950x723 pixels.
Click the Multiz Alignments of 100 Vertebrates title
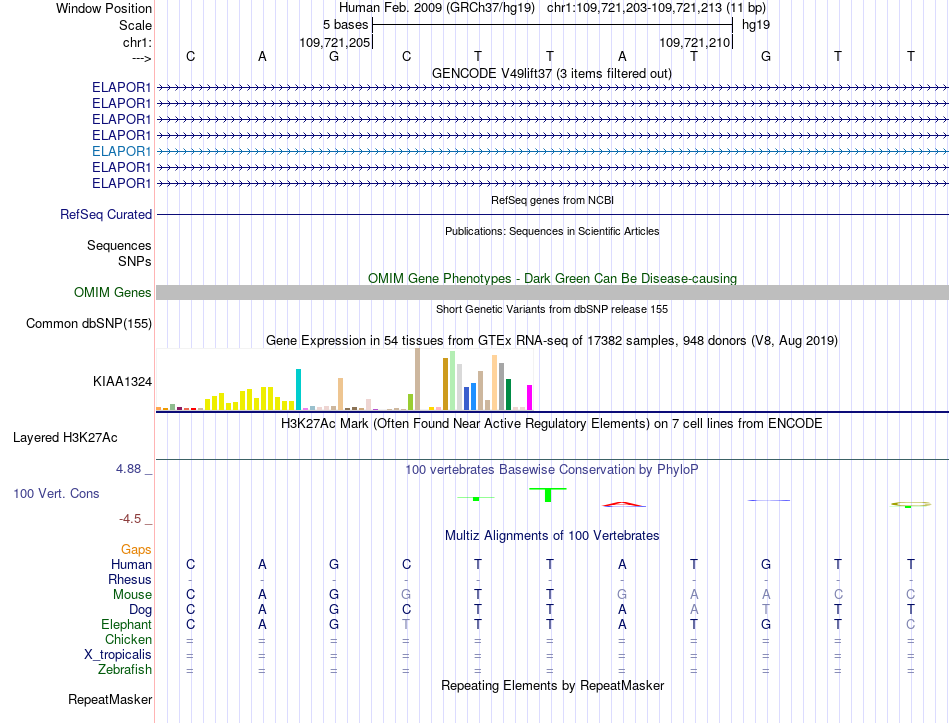(x=552, y=536)
